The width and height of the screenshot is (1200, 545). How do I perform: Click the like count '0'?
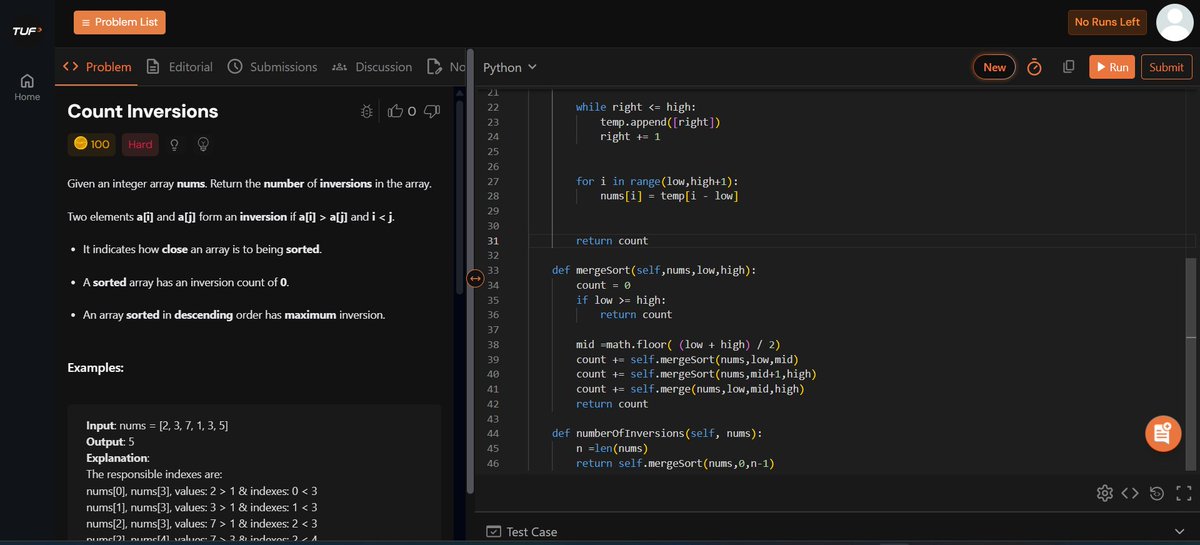coord(412,112)
